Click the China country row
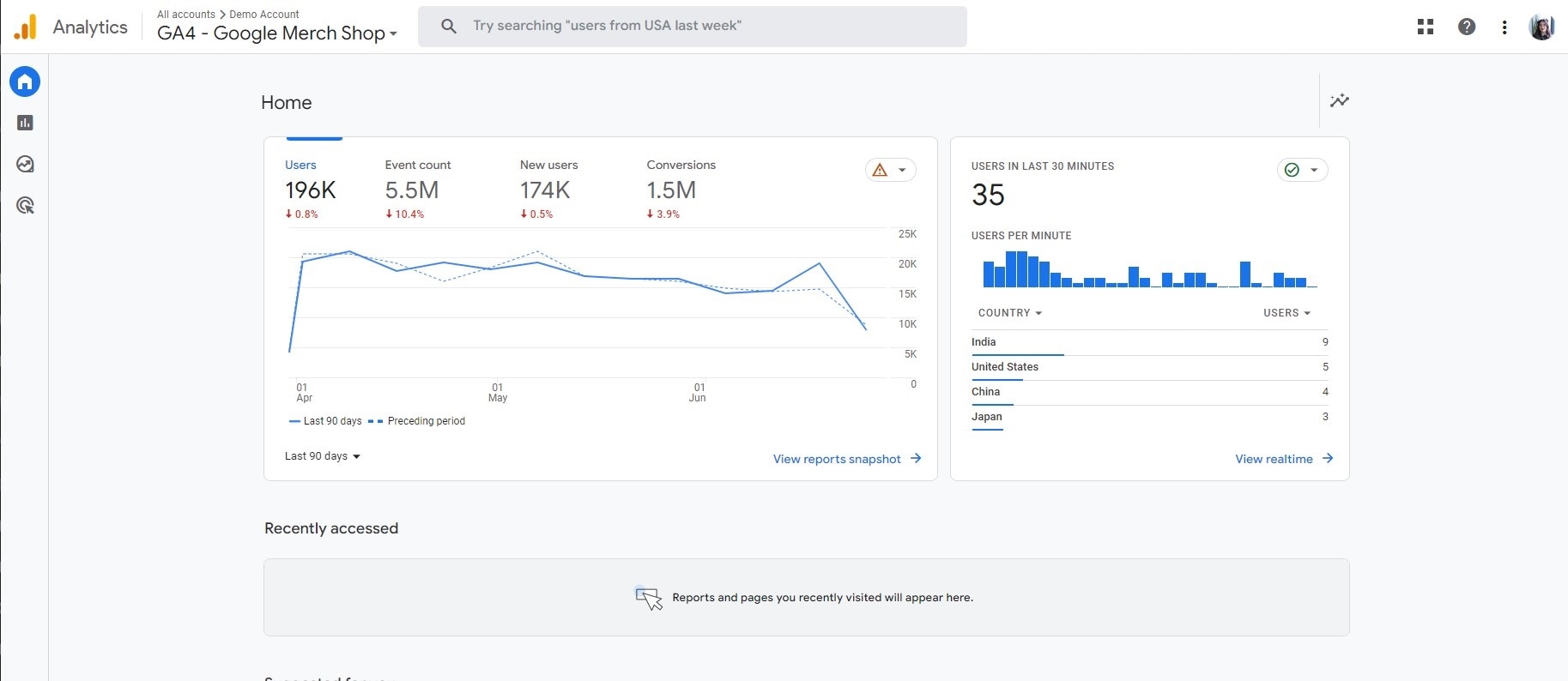This screenshot has width=1568, height=681. point(1150,392)
